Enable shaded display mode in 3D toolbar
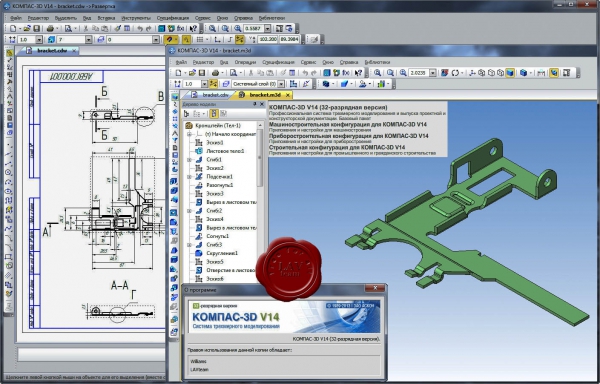This screenshot has width=600, height=384. click(x=510, y=73)
